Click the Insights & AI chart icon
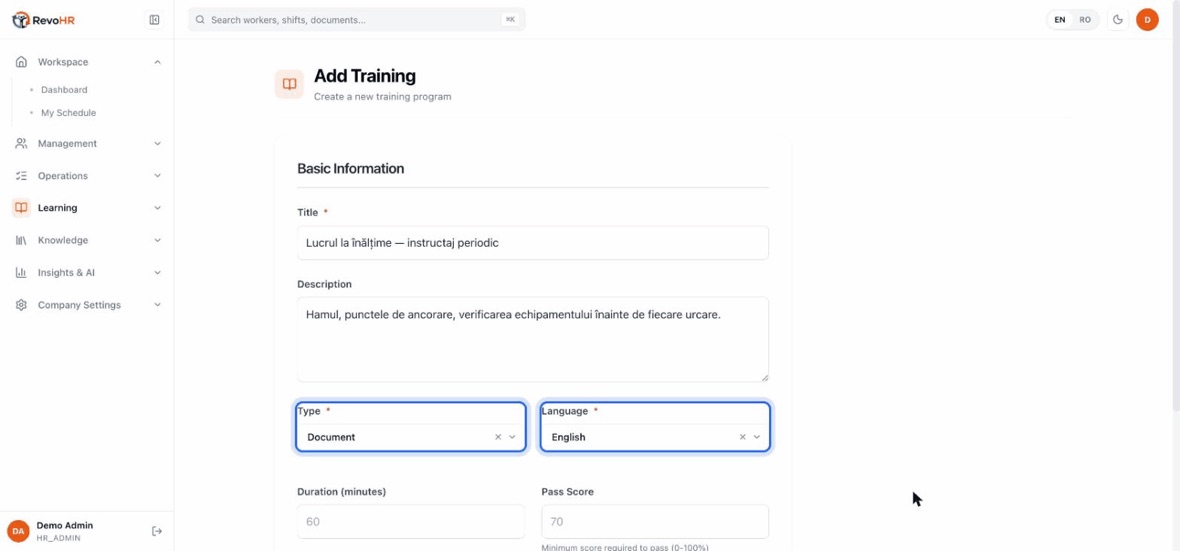 coord(21,272)
